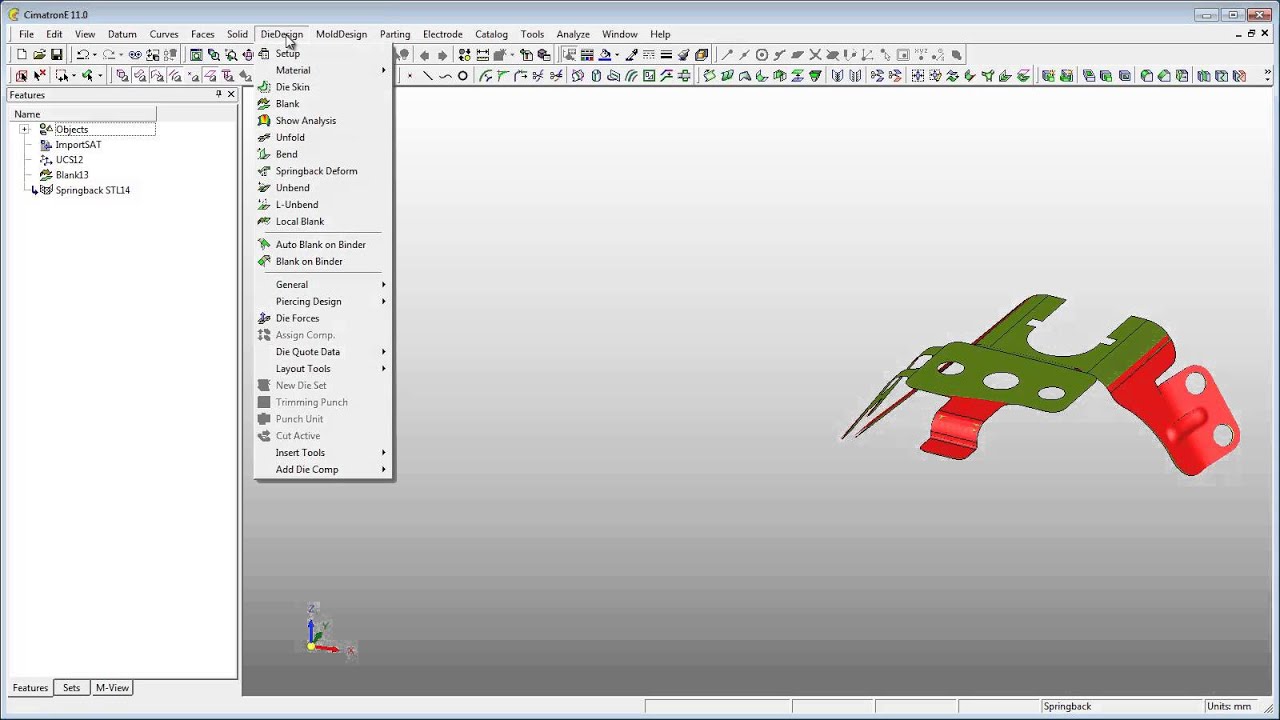Open the line thickness icon
Image resolution: width=1280 pixels, height=720 pixels.
tap(666, 55)
